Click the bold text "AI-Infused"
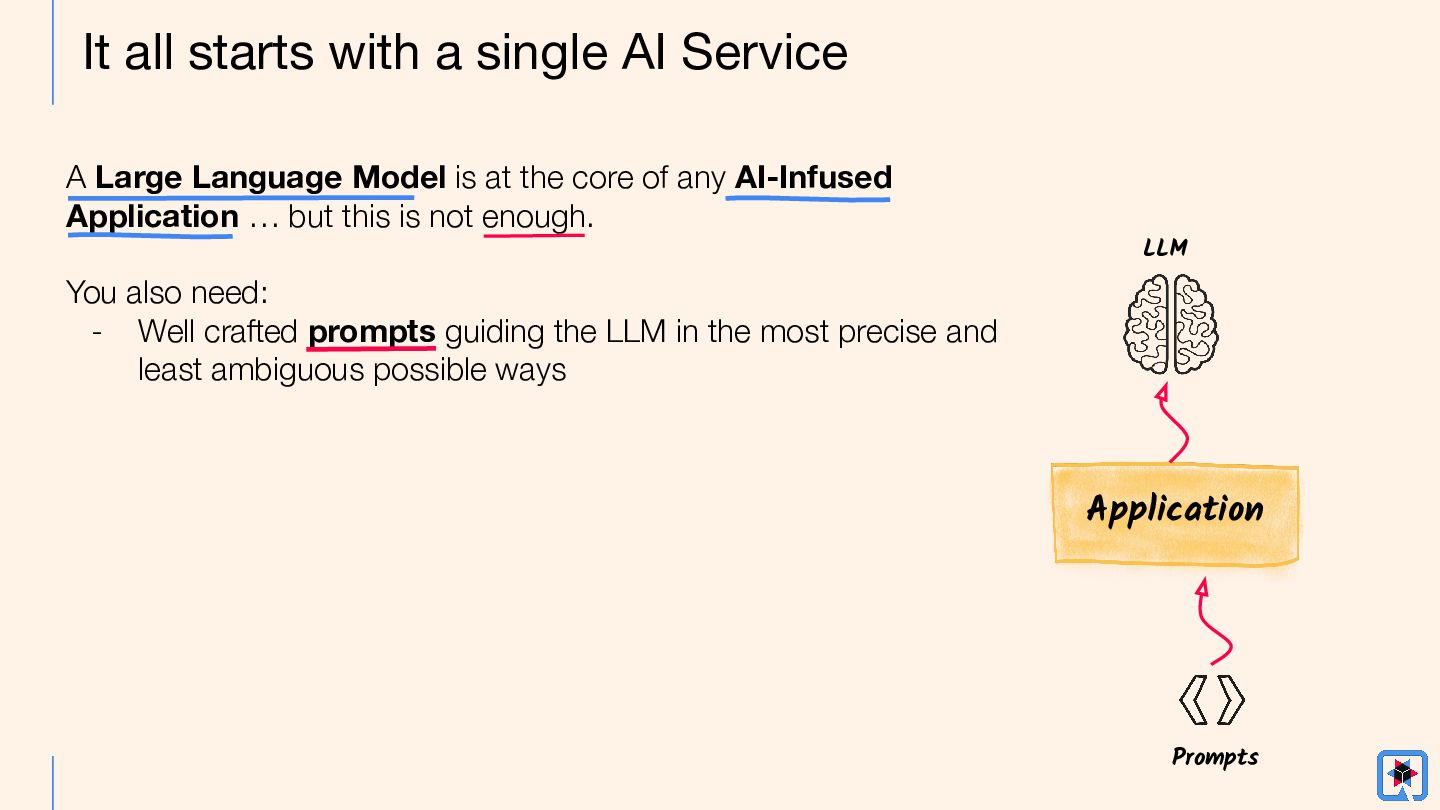The width and height of the screenshot is (1440, 810). coord(813,178)
